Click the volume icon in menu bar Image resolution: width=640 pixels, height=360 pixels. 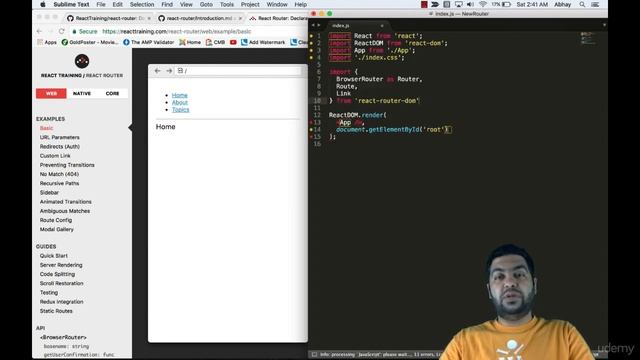[x=470, y=4]
